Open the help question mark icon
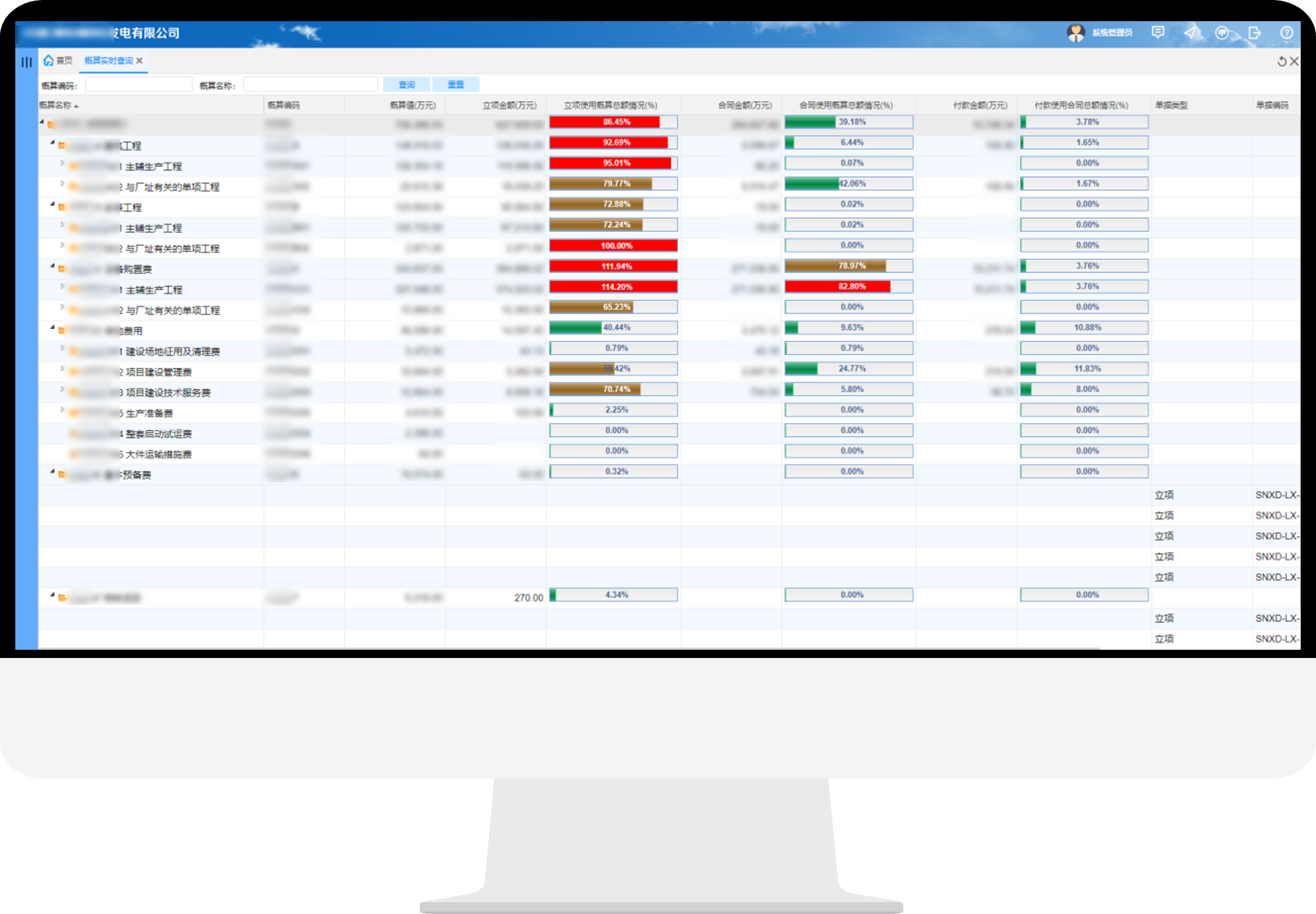 pyautogui.click(x=1287, y=33)
